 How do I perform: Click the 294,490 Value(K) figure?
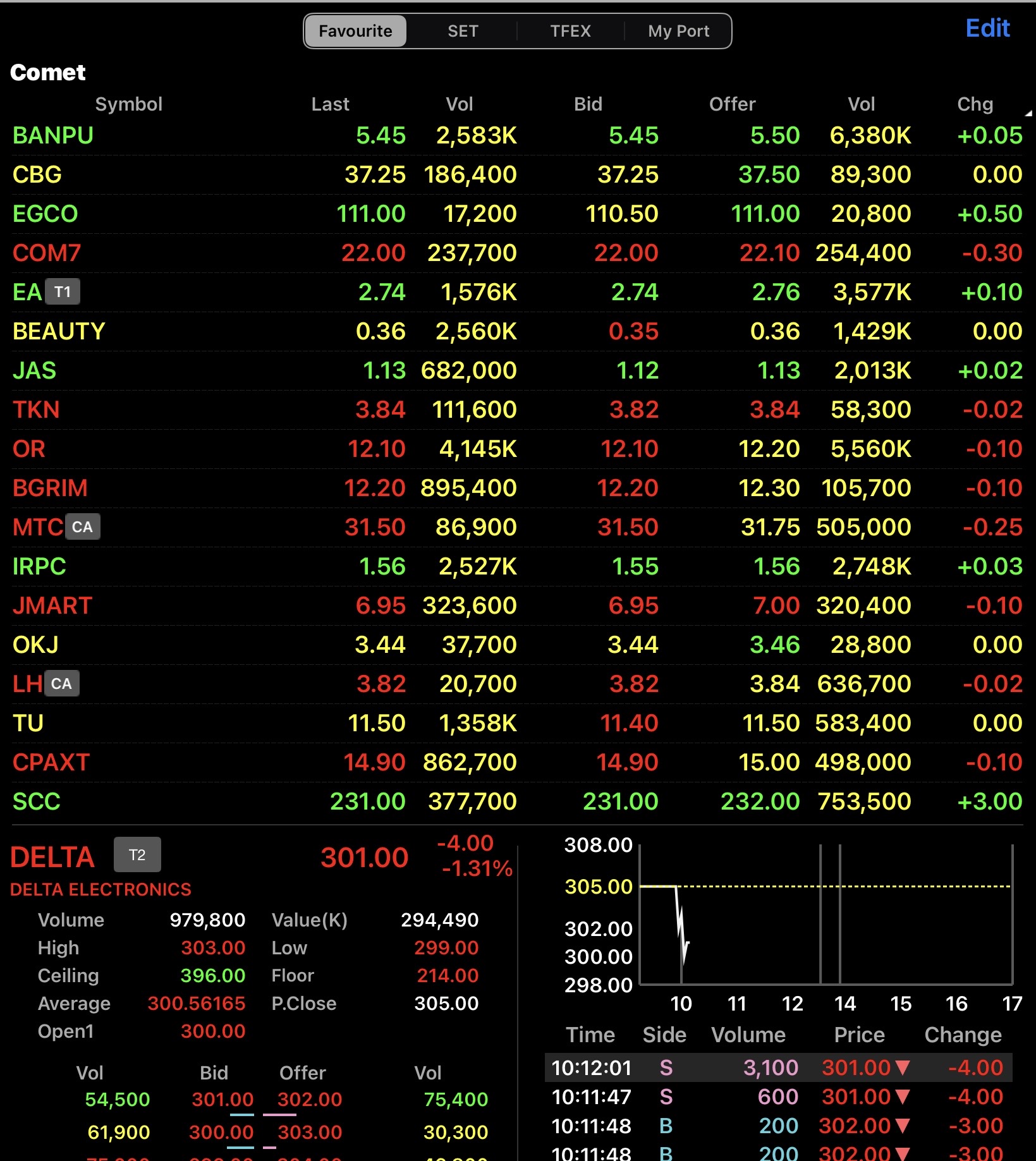pyautogui.click(x=440, y=920)
